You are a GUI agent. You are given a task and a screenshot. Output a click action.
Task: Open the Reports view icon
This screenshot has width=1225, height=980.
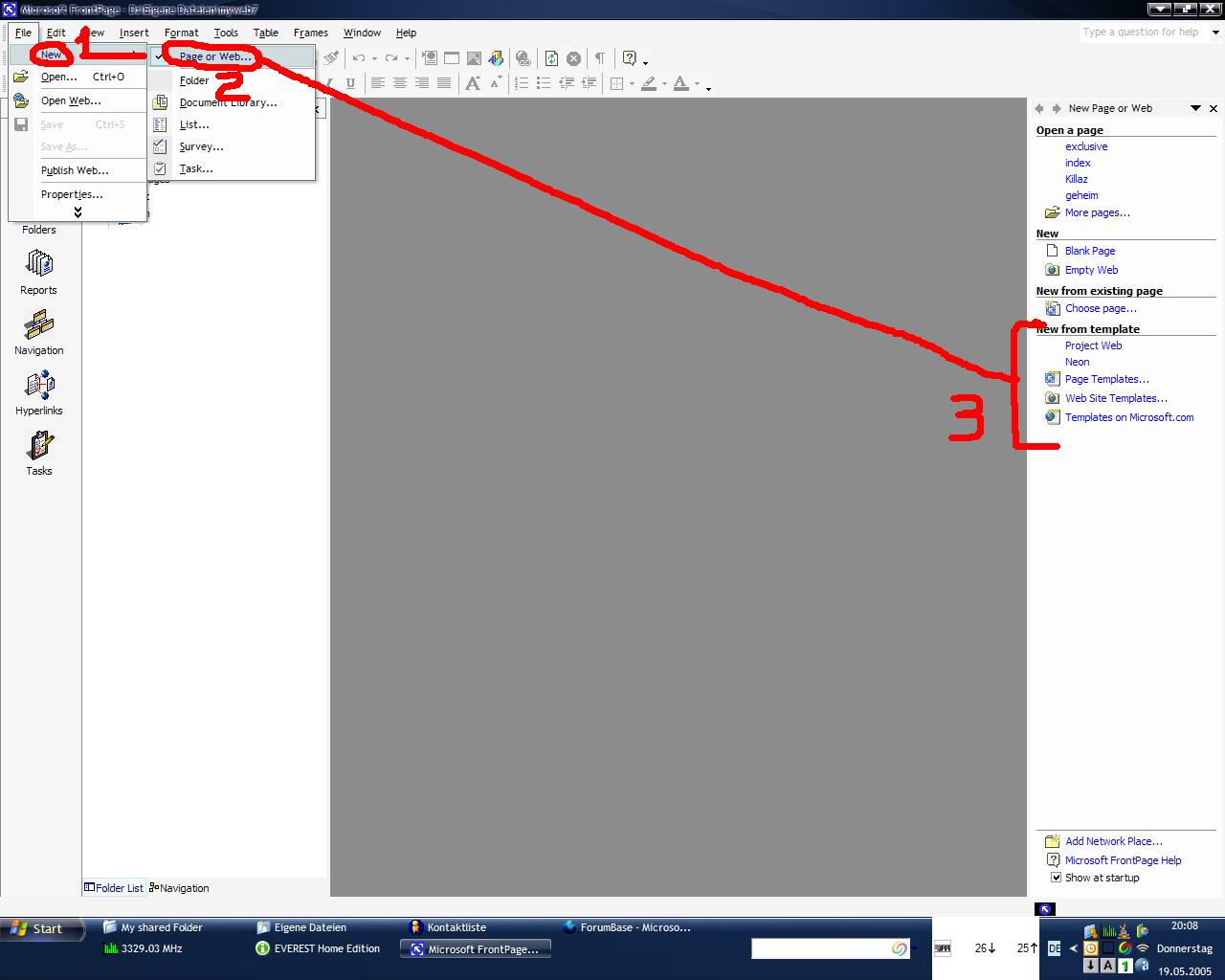tap(39, 264)
